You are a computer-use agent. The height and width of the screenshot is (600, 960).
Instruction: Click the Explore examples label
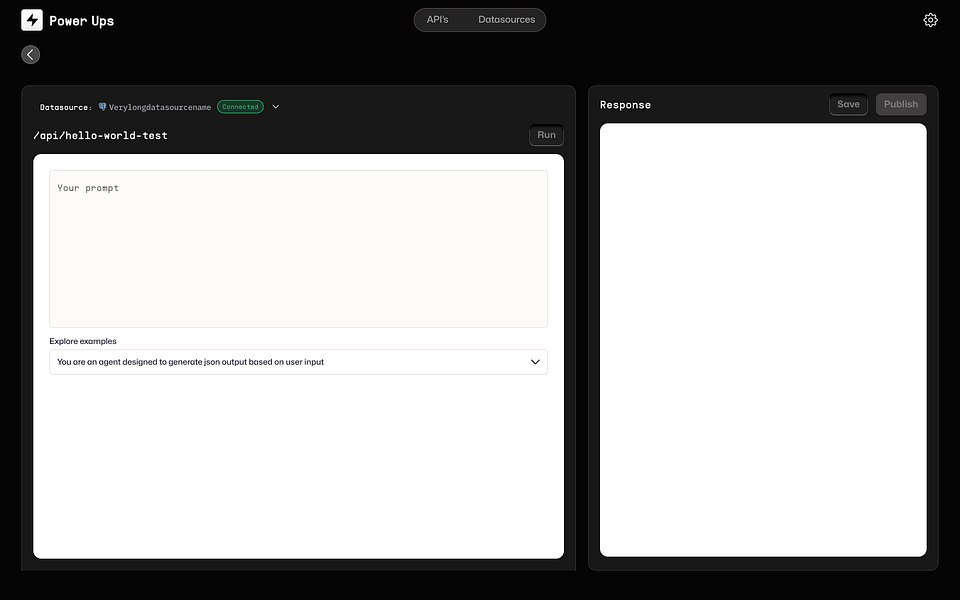click(x=83, y=341)
